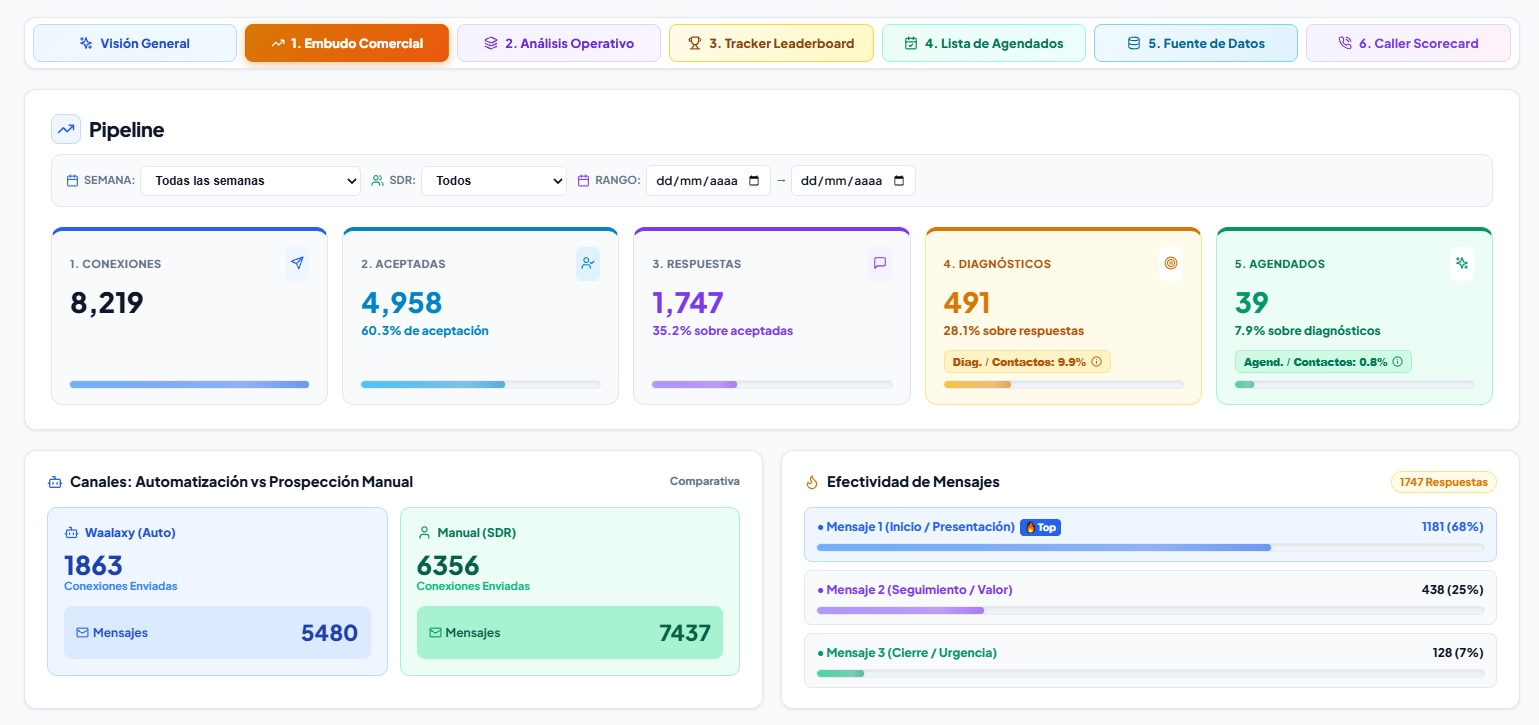Click the calendar icon beside SEMANA
This screenshot has height=725, width=1539.
72,181
